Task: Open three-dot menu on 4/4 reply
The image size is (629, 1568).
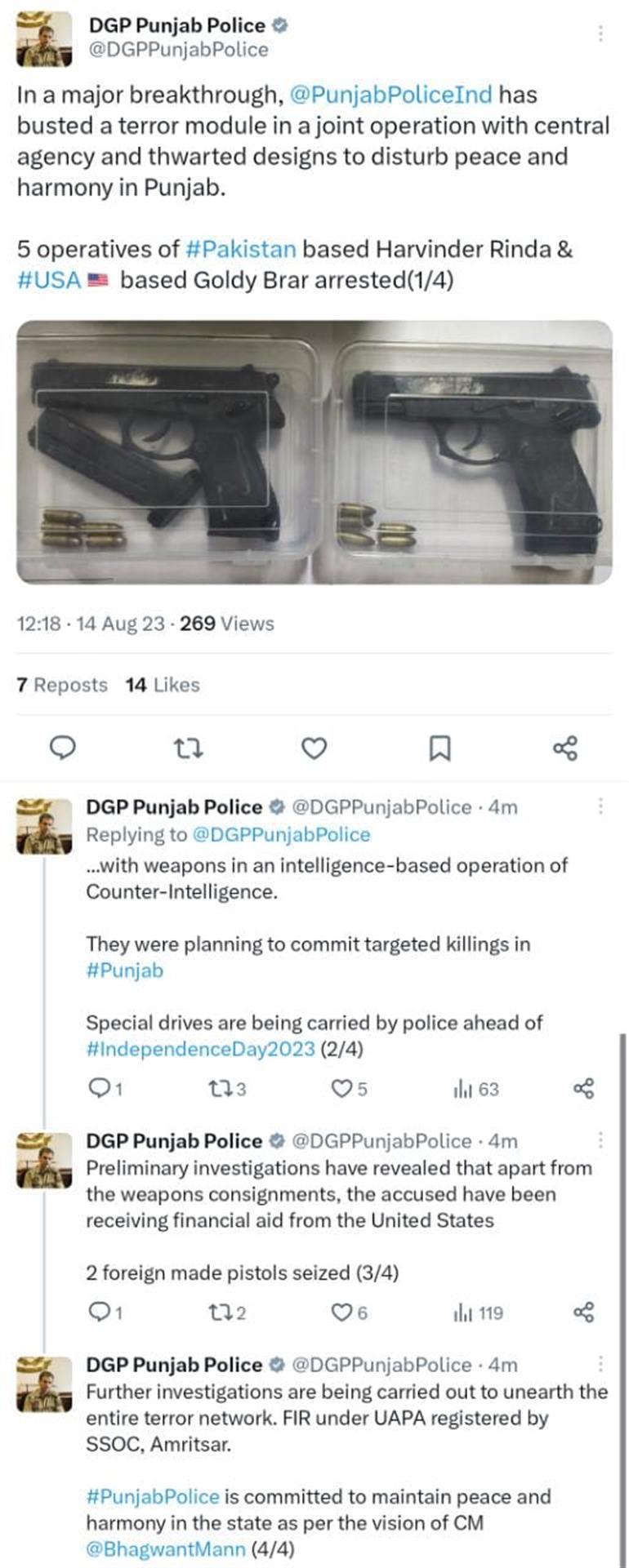Action: 600,1364
